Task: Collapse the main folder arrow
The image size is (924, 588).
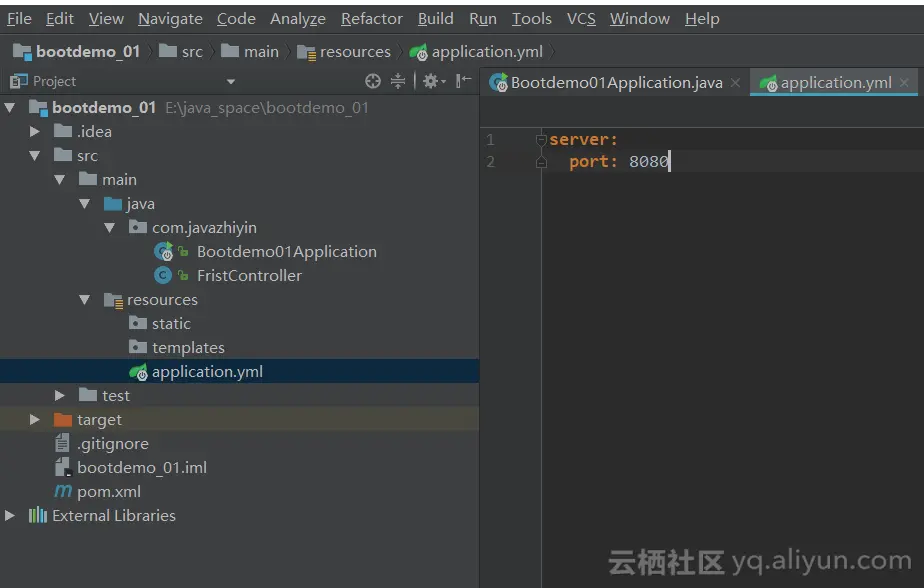Action: click(x=60, y=180)
